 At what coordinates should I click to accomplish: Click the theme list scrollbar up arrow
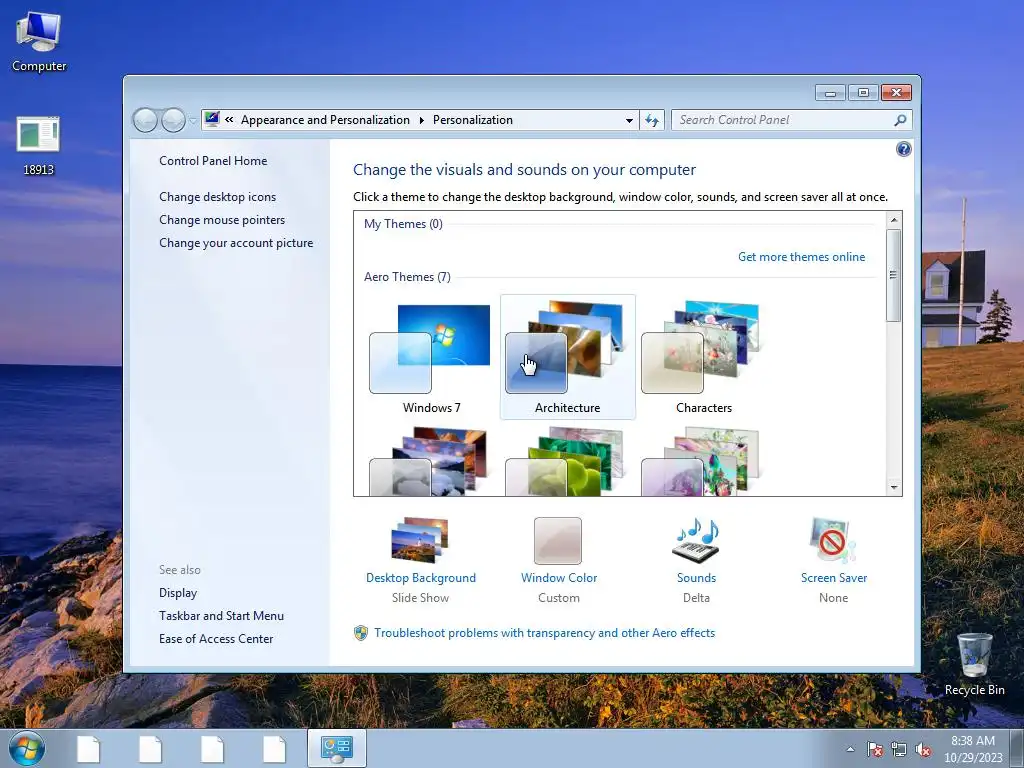894,220
